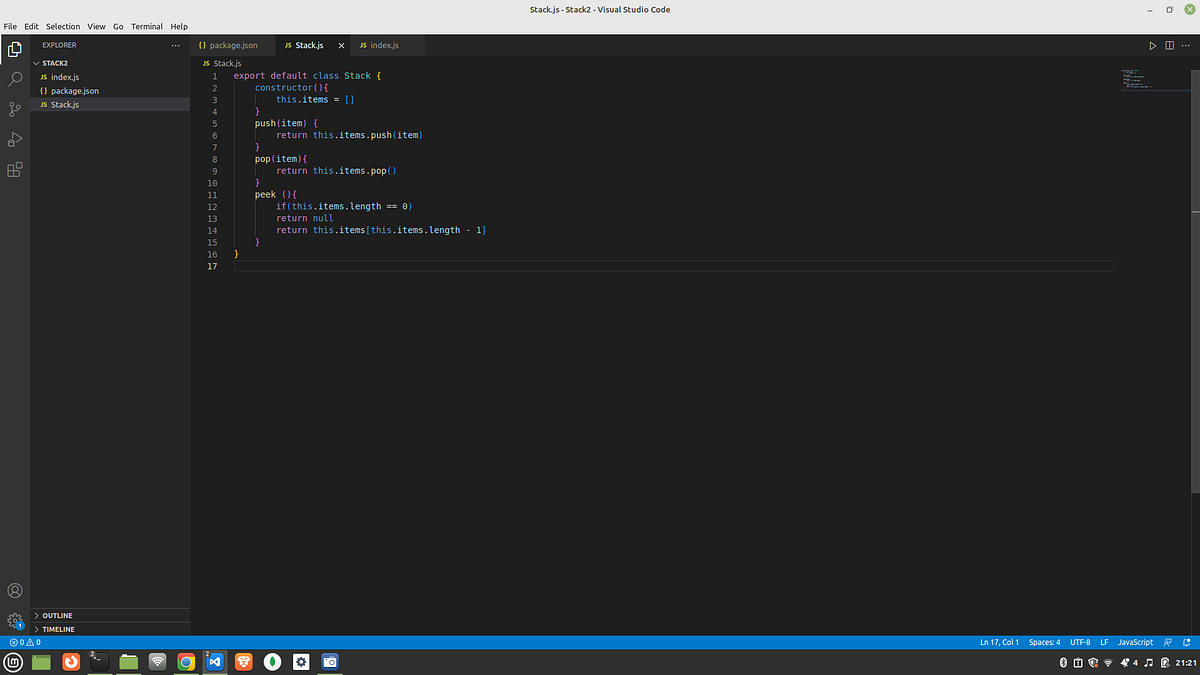The image size is (1200, 675).
Task: Click the Split Editor icon
Action: point(1169,46)
